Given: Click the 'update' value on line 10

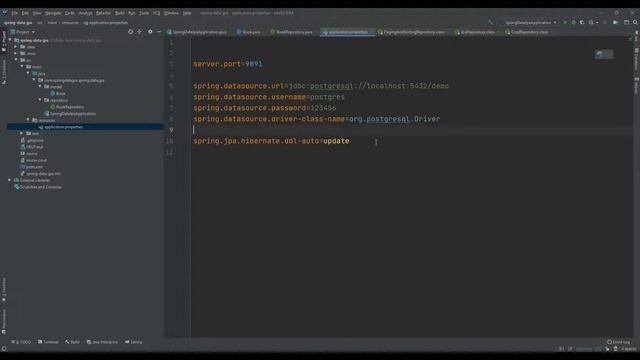Looking at the screenshot, I should pyautogui.click(x=336, y=141).
